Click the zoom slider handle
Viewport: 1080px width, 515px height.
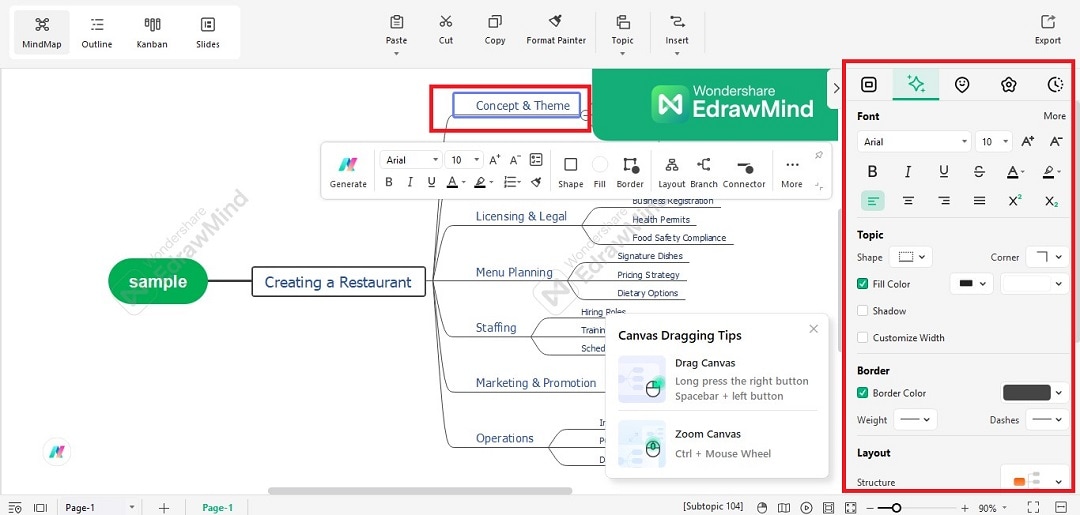(896, 508)
